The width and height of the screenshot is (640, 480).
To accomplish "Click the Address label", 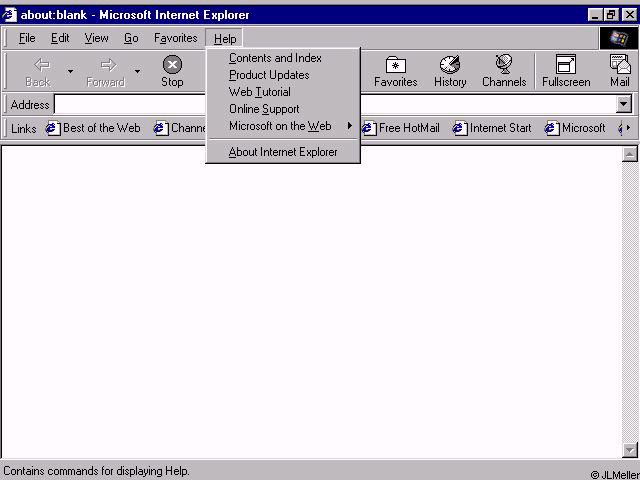I will [30, 105].
